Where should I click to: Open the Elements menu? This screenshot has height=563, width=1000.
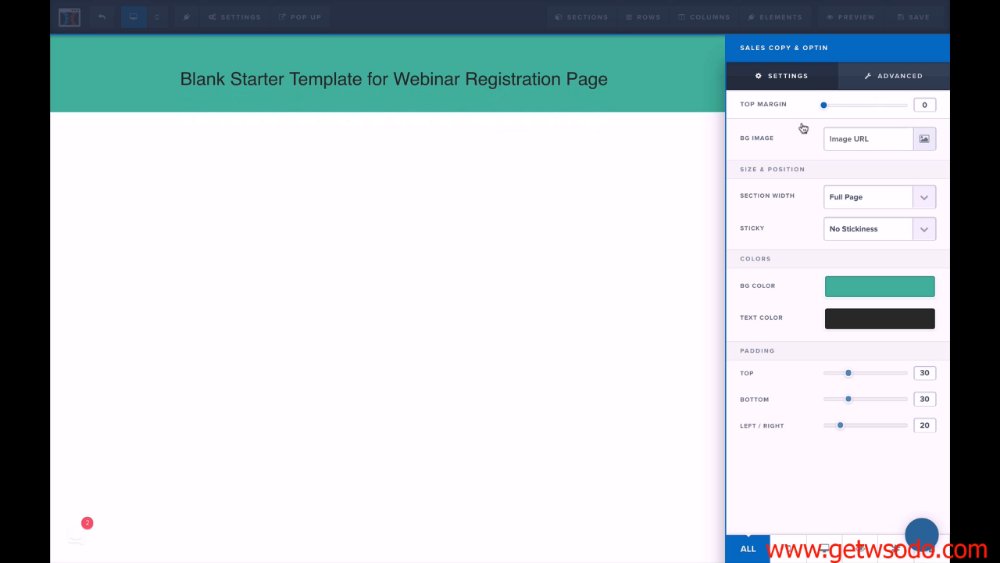click(775, 17)
